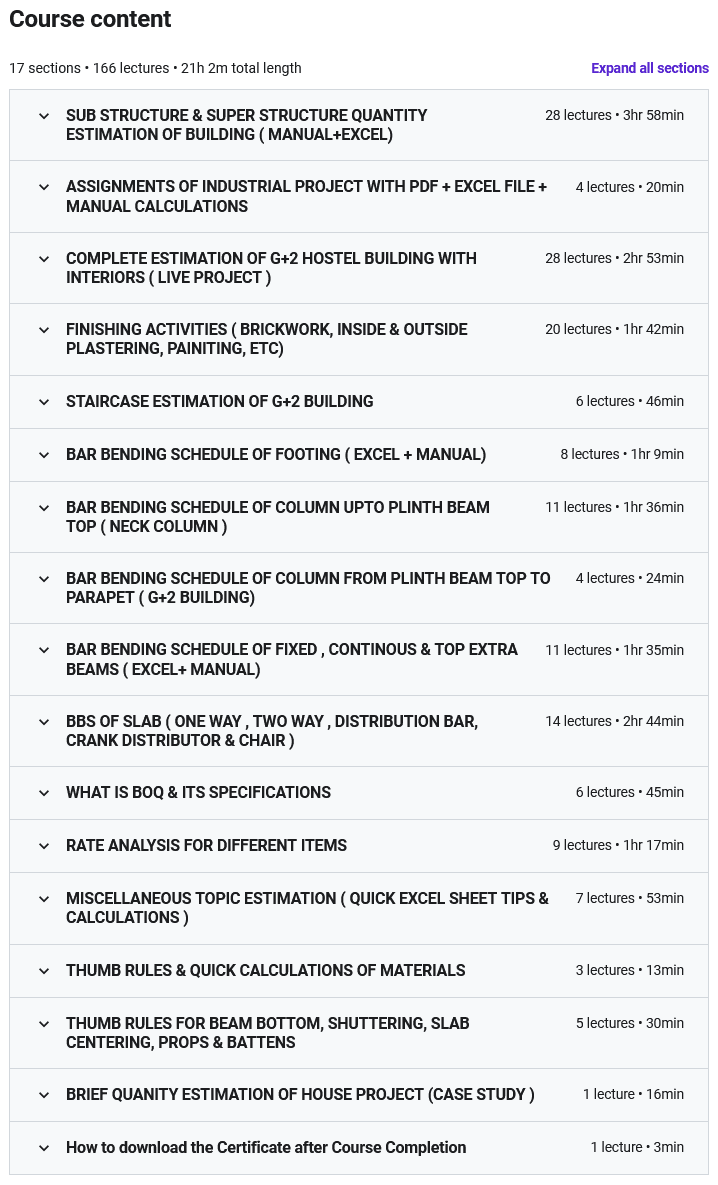This screenshot has height=1185, width=718.
Task: Expand the RATE ANALYSIS section chevron
Action: tap(44, 846)
